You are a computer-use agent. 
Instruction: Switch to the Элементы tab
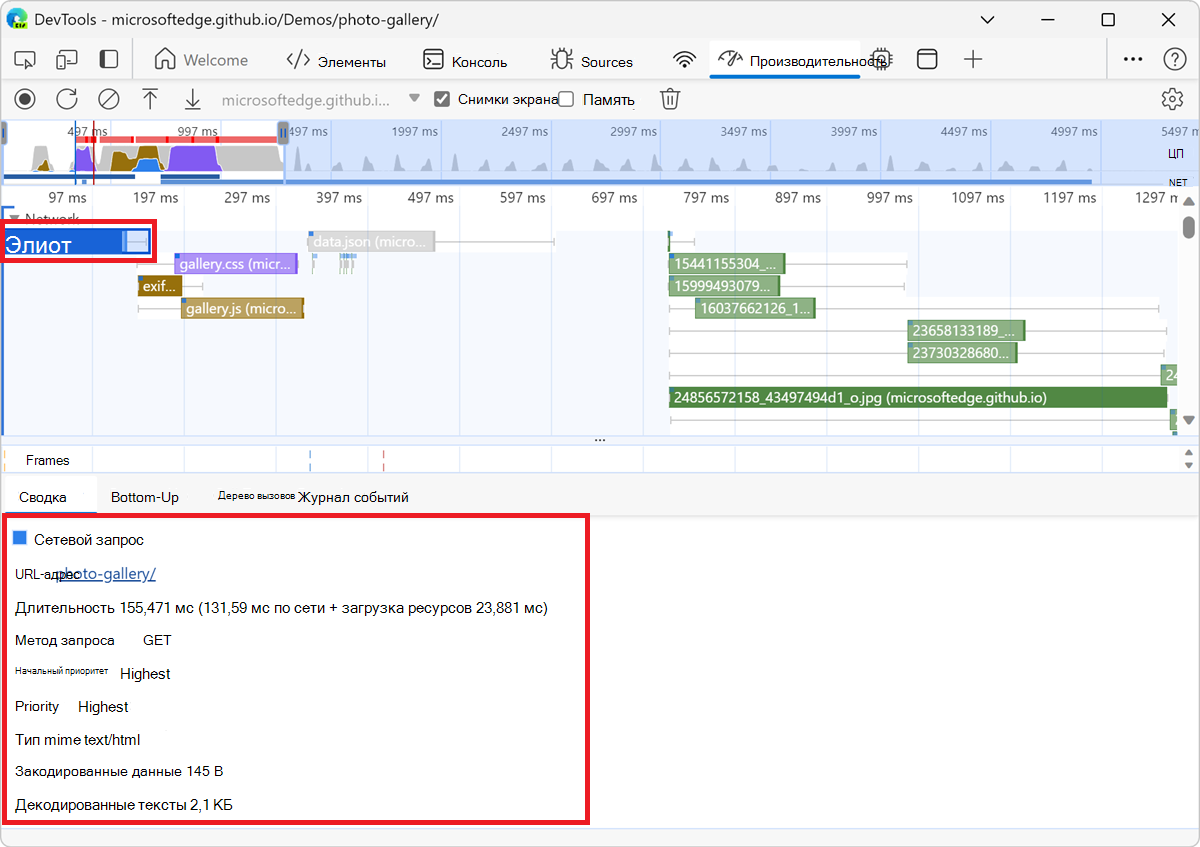(x=336, y=60)
